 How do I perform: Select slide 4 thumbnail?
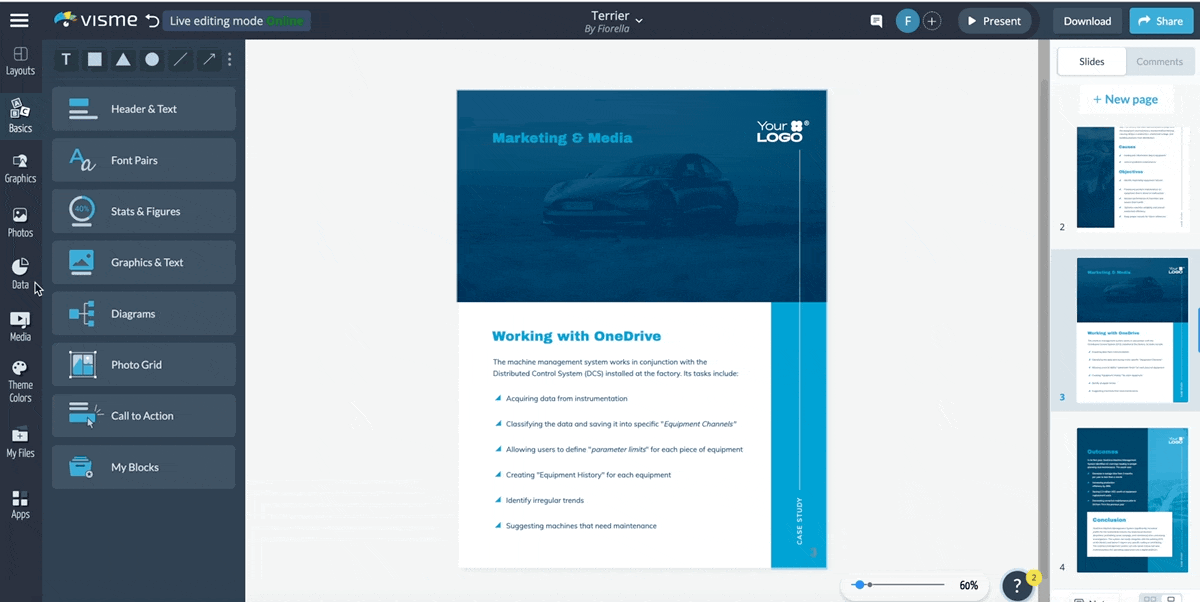[1131, 497]
